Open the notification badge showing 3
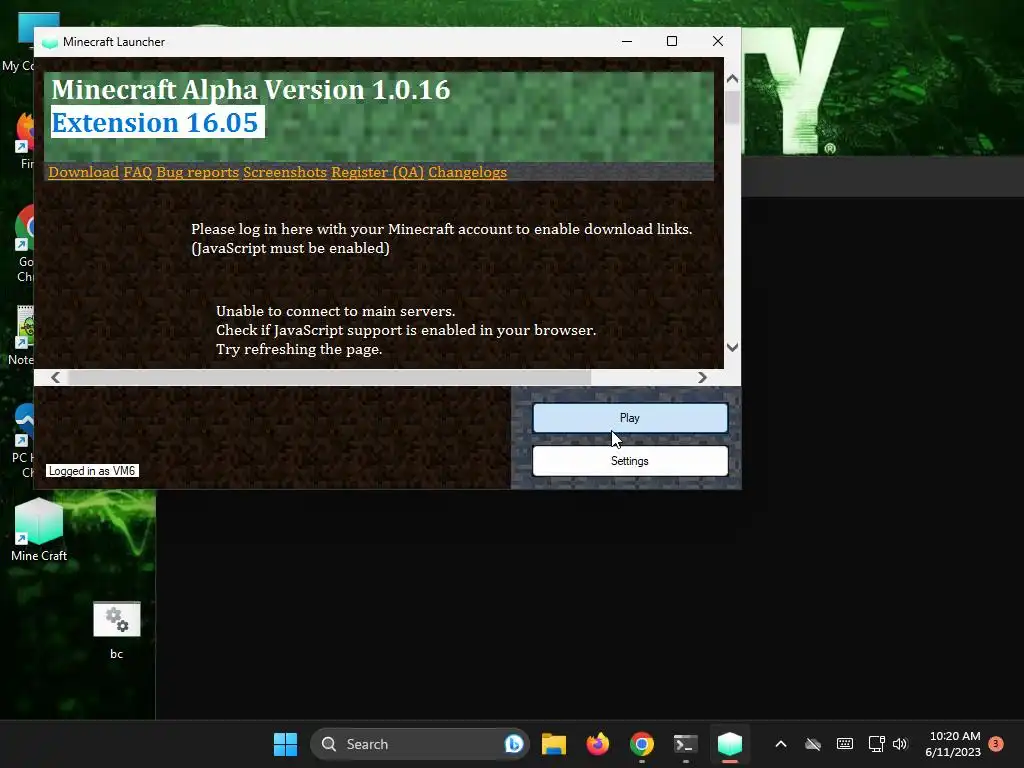The height and width of the screenshot is (768, 1024). [x=996, y=743]
